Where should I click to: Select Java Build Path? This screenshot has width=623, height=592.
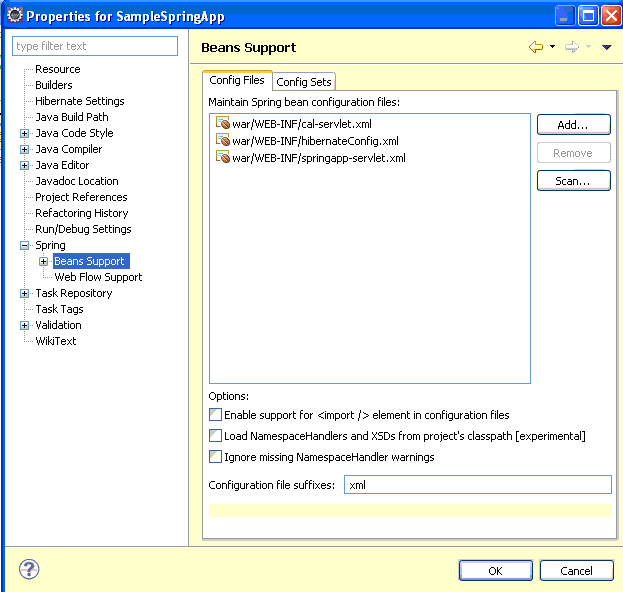72,117
